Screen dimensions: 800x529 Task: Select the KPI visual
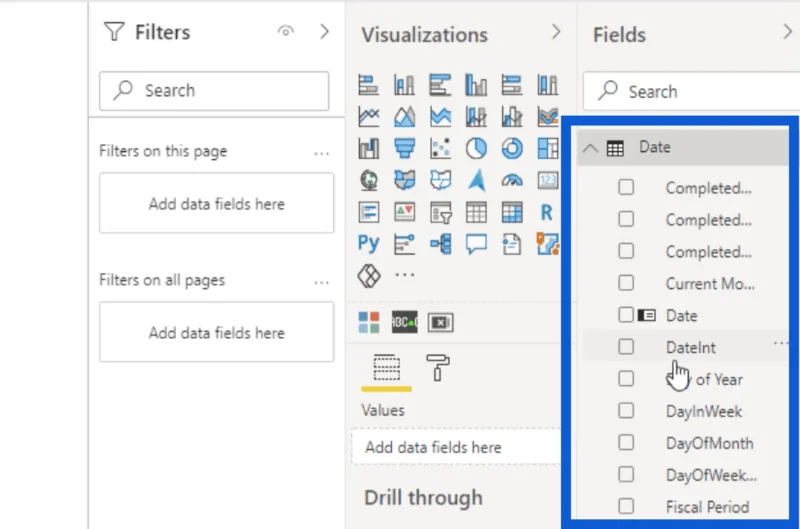pos(404,212)
